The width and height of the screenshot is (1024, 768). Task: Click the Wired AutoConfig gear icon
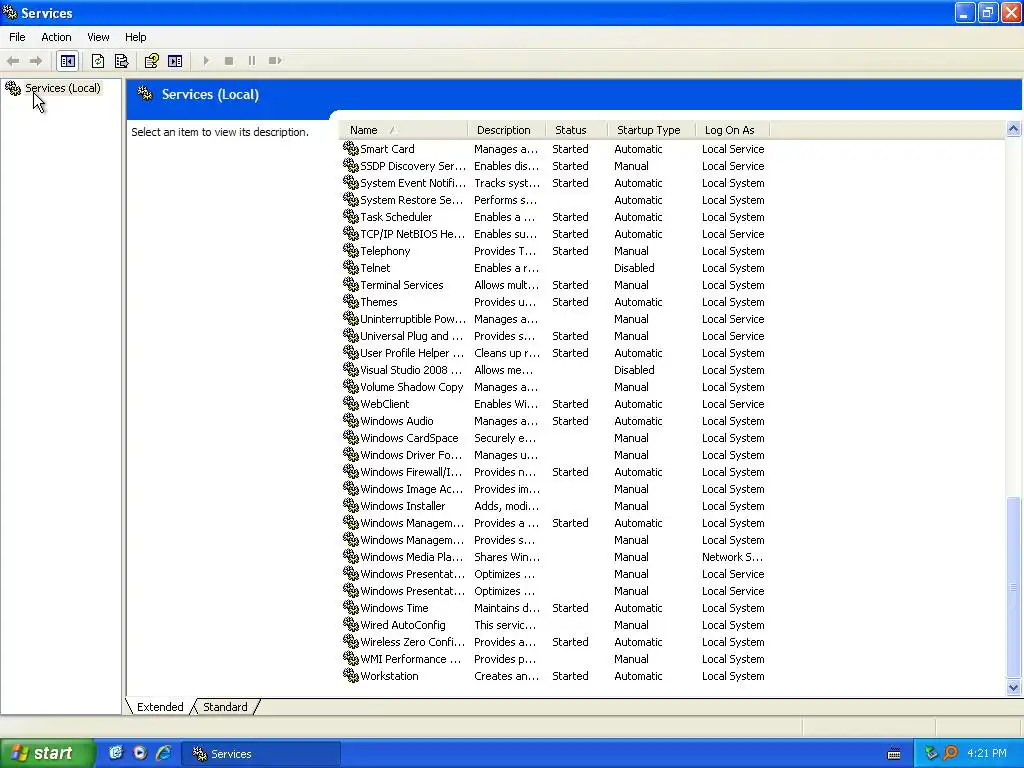click(351, 624)
